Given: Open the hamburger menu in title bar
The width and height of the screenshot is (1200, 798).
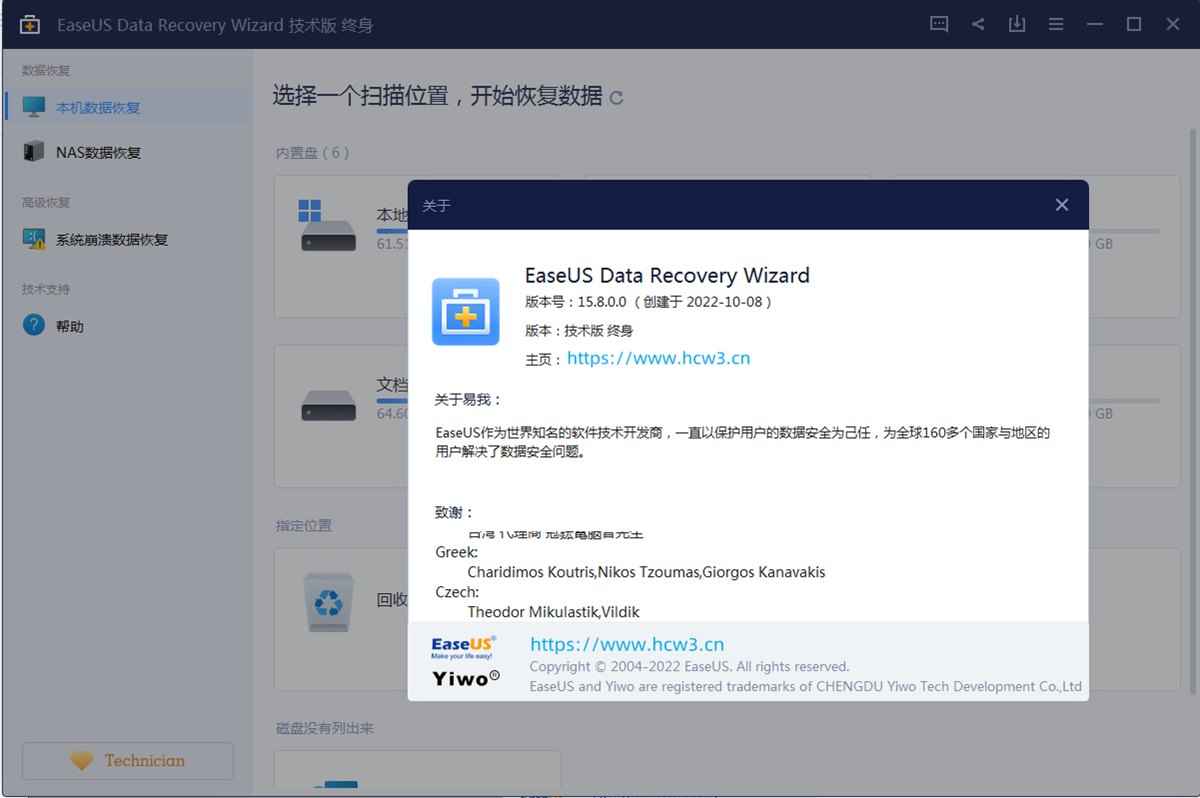Looking at the screenshot, I should [1056, 24].
